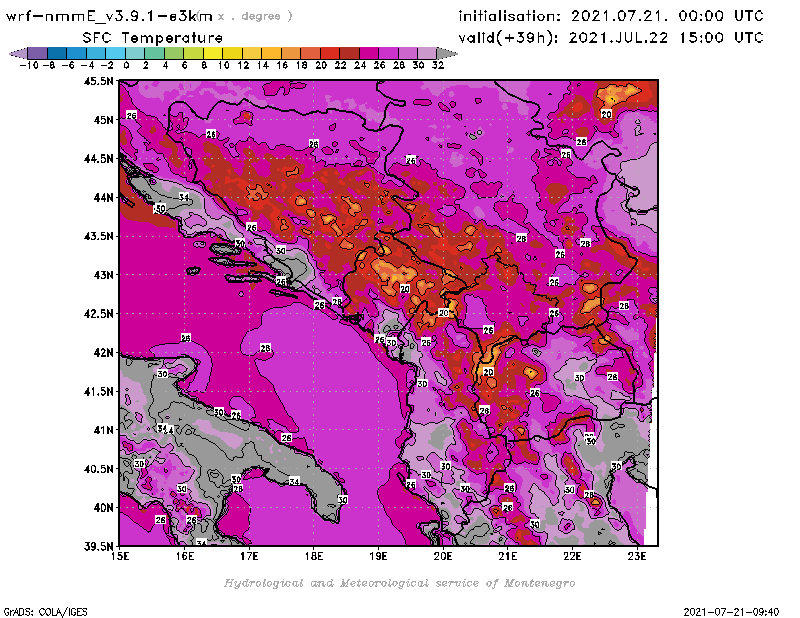
Task: Click the 15E longitude axis label
Action: coord(120,556)
